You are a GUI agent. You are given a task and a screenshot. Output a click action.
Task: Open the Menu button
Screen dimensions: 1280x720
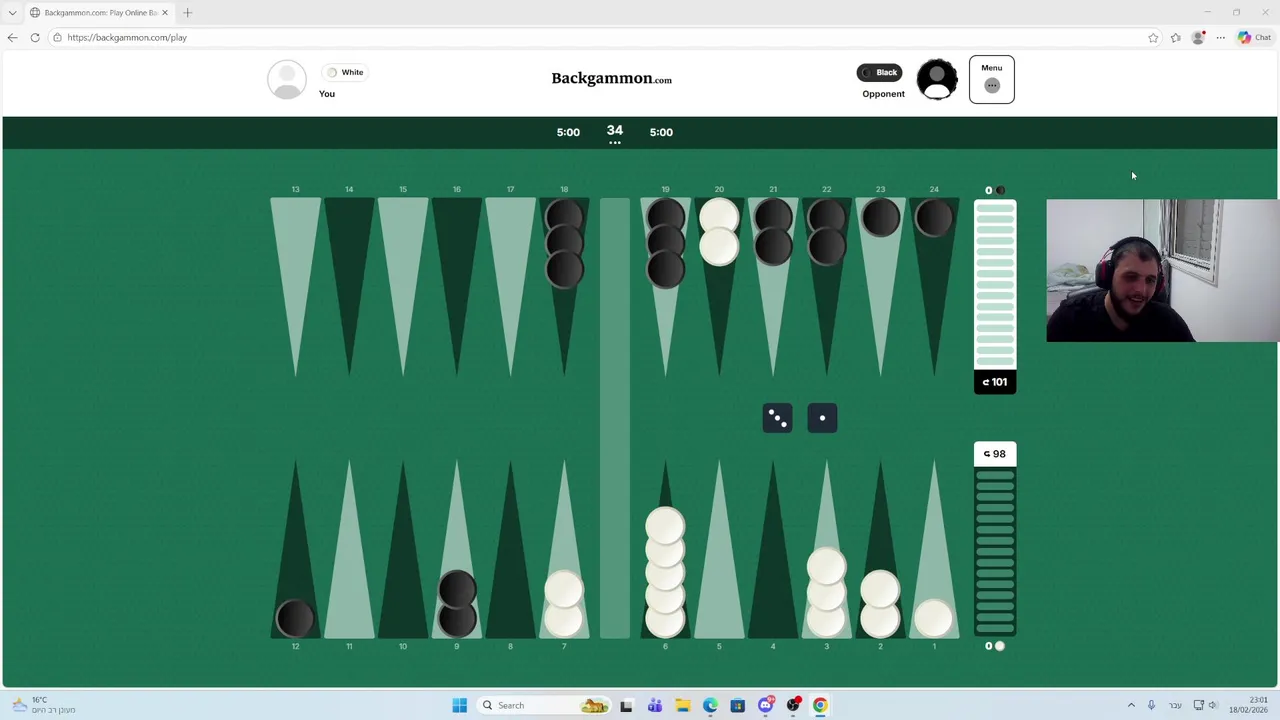991,79
